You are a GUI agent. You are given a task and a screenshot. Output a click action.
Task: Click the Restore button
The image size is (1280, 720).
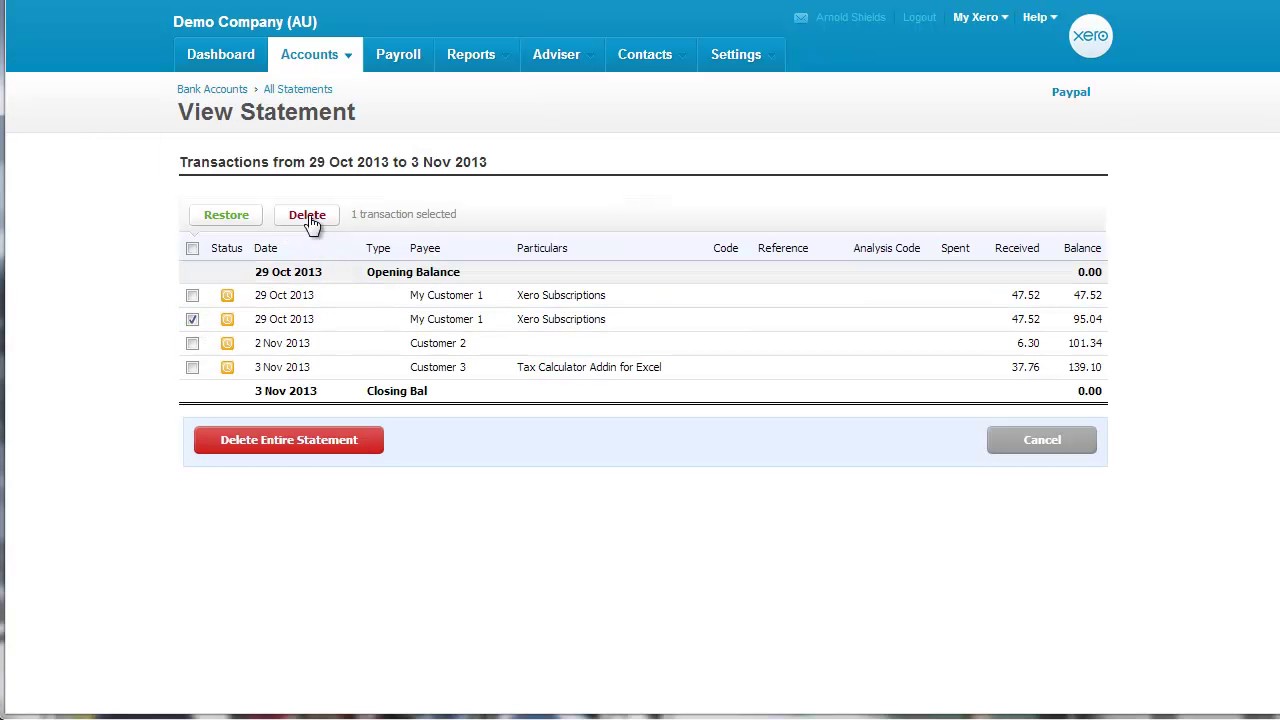(226, 215)
